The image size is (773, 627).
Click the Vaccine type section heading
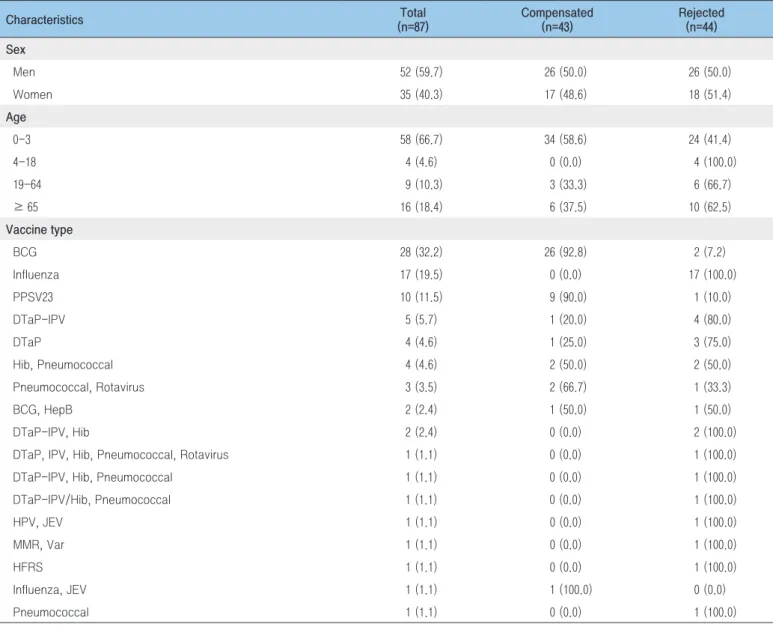pos(39,230)
